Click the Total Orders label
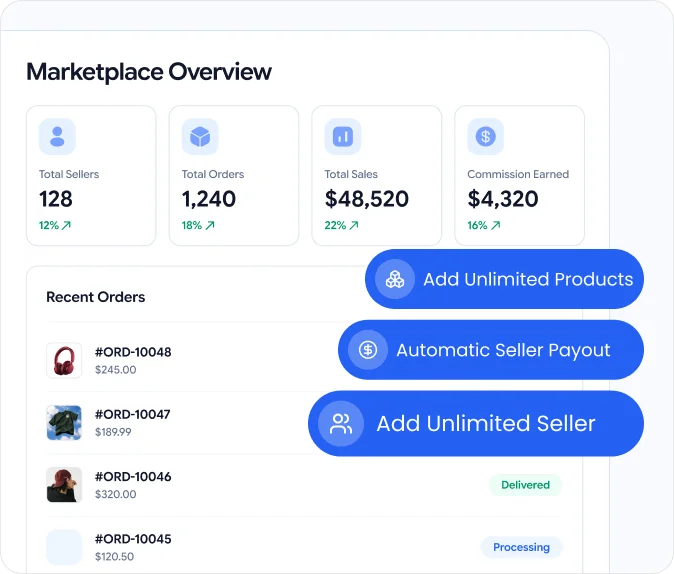Image resolution: width=674 pixels, height=574 pixels. pyautogui.click(x=213, y=174)
